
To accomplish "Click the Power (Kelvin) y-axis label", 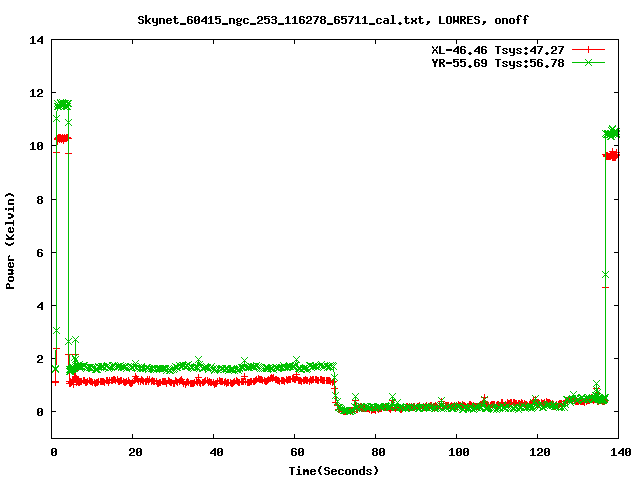I will click(10, 241).
